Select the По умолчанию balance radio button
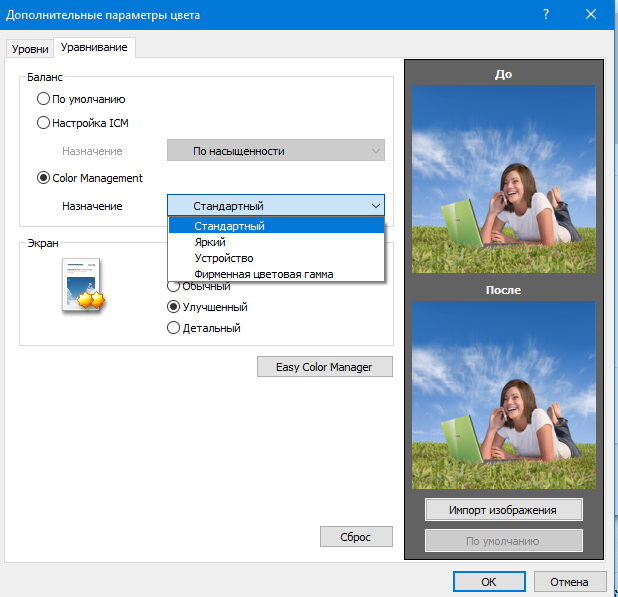 [x=43, y=99]
